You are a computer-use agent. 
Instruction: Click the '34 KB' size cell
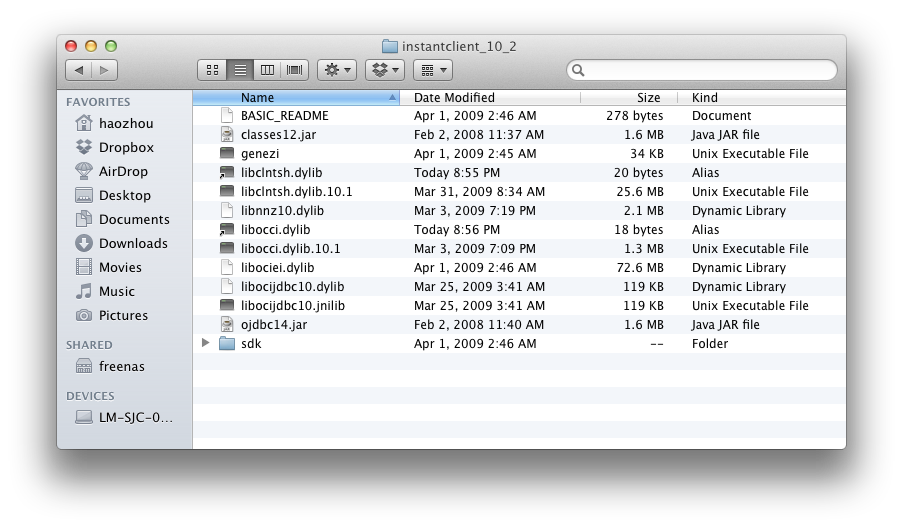tap(646, 154)
